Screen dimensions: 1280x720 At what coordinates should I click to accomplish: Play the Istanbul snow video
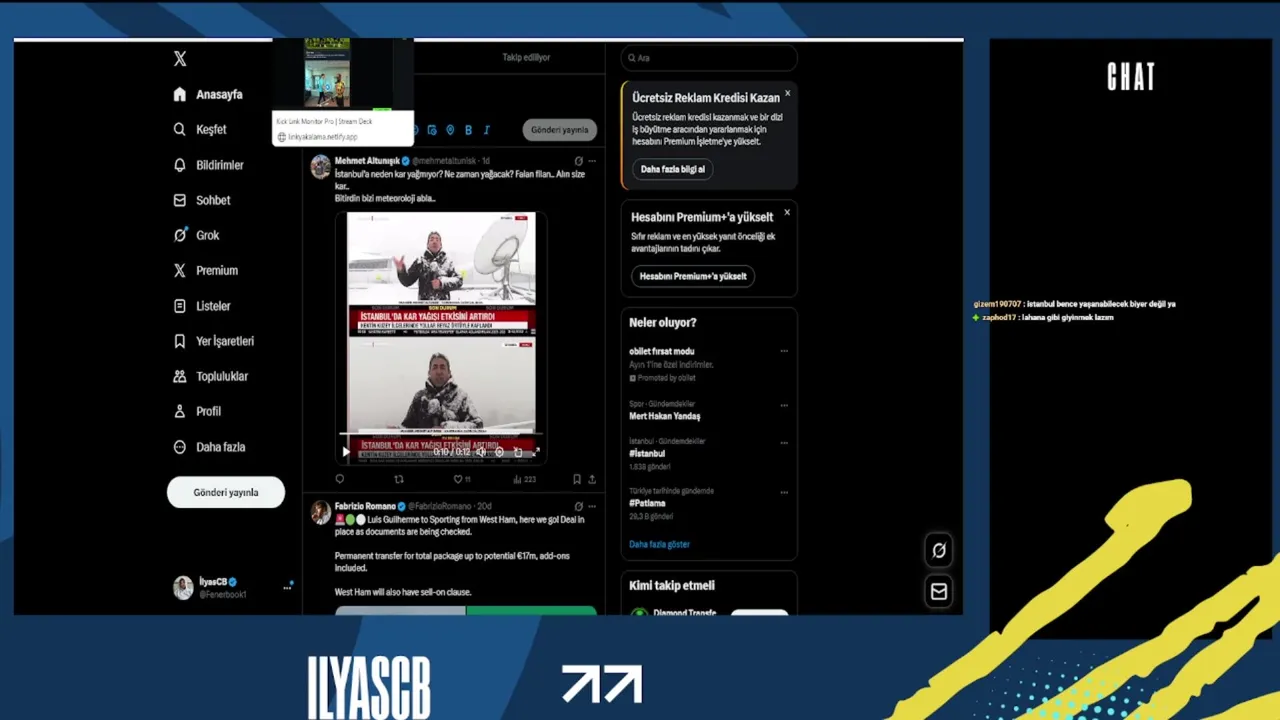click(x=346, y=452)
